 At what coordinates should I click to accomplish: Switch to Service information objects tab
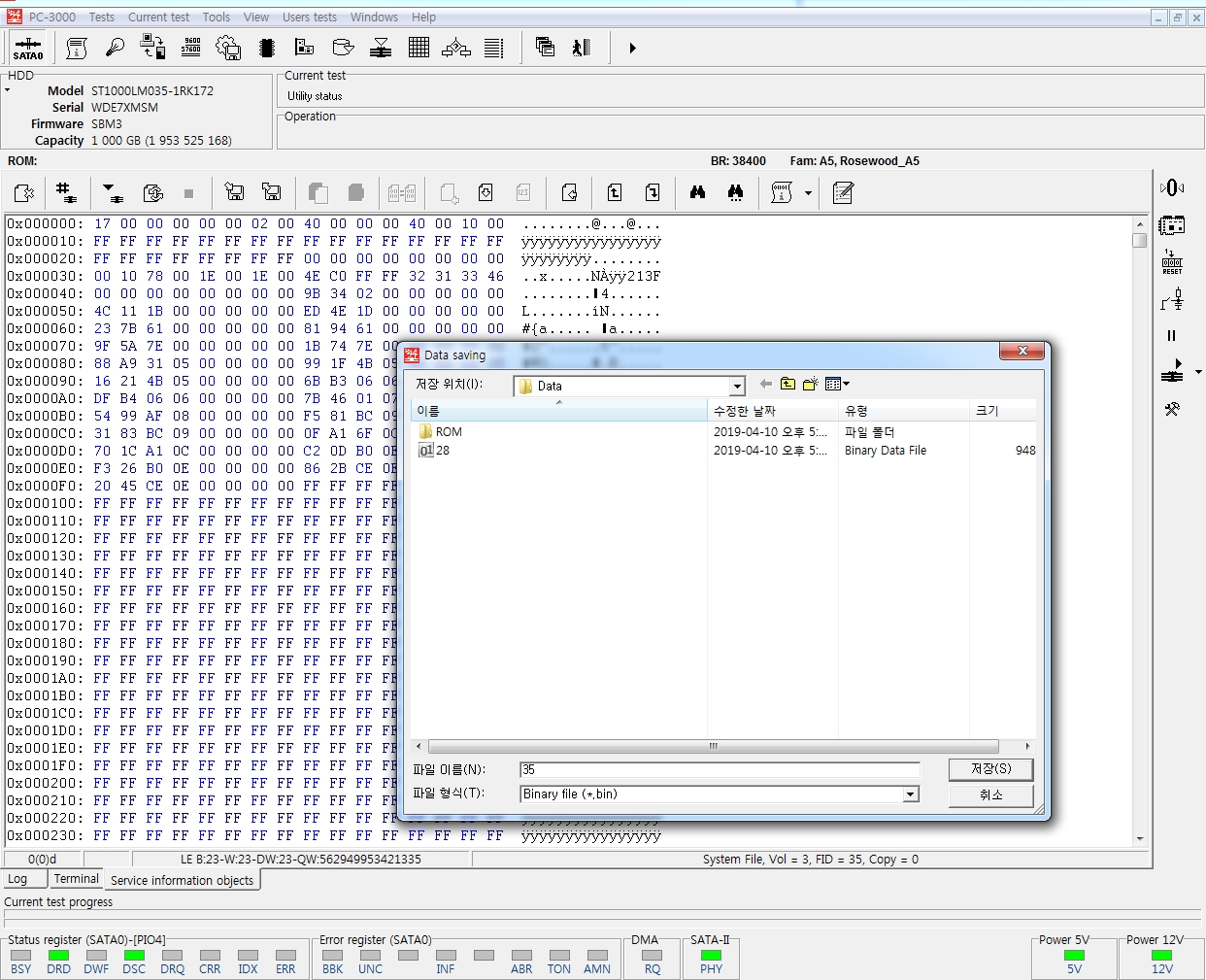pyautogui.click(x=182, y=880)
